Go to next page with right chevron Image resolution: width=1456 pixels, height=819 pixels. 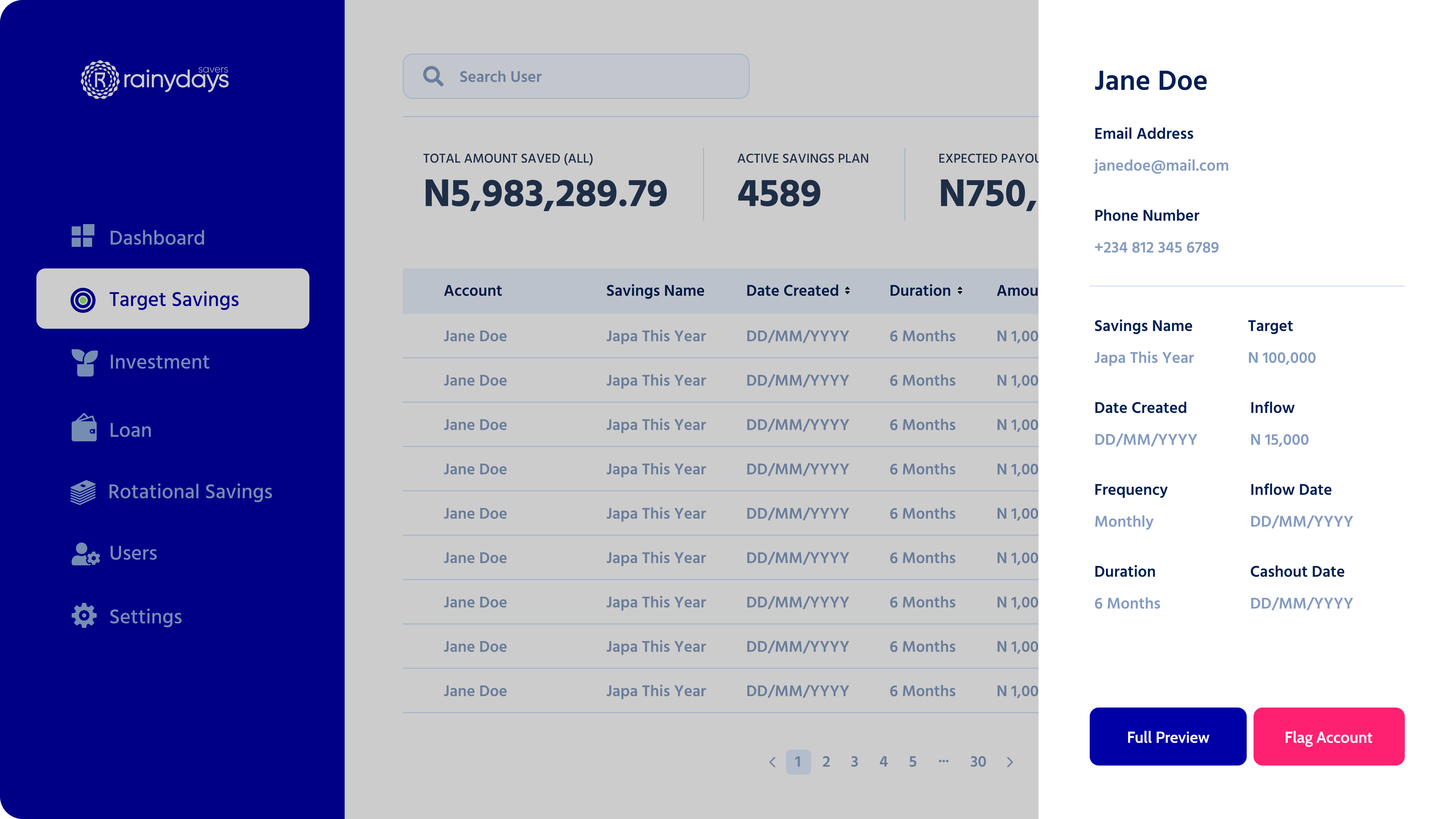tap(1010, 762)
